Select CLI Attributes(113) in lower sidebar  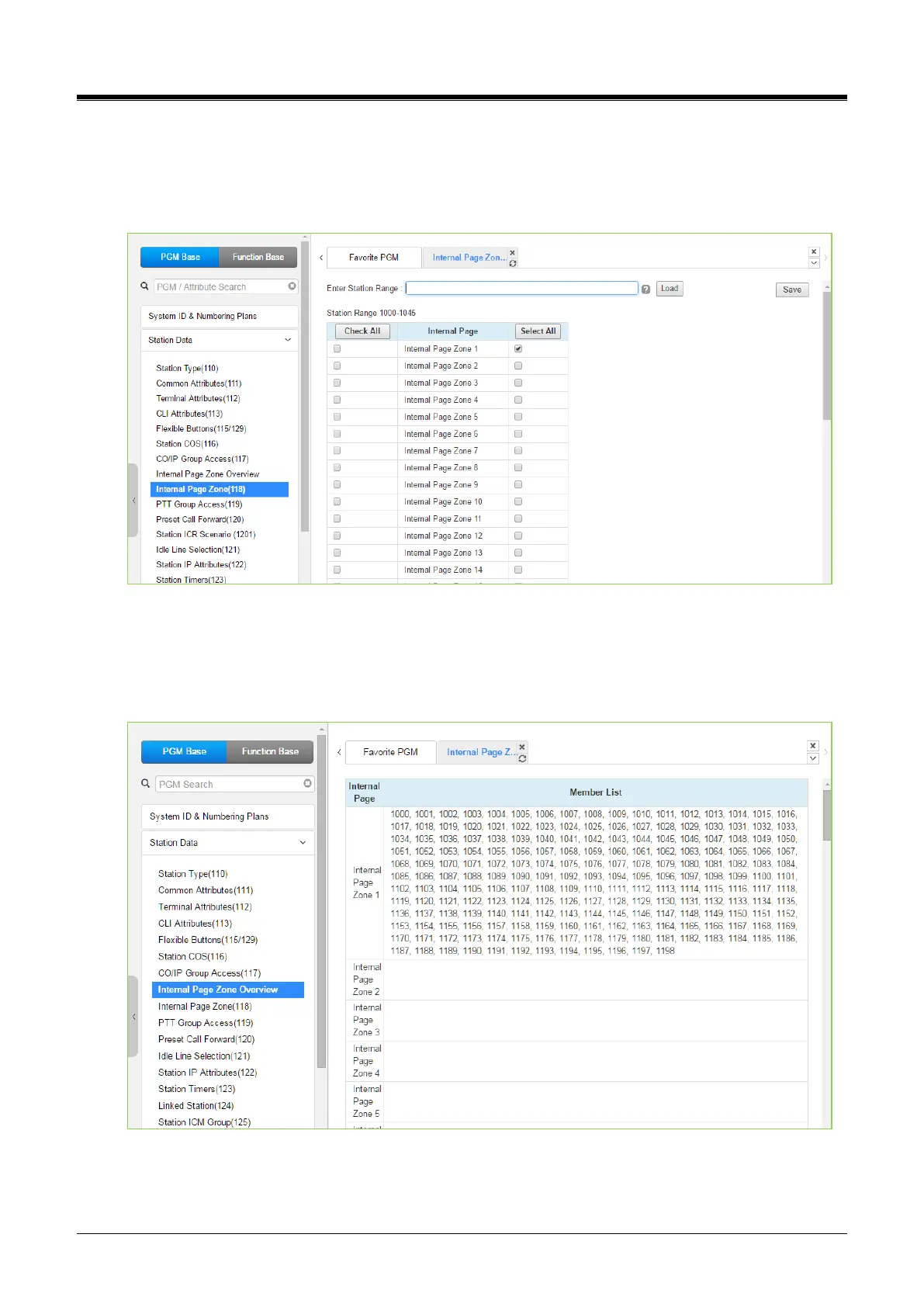coord(195,924)
